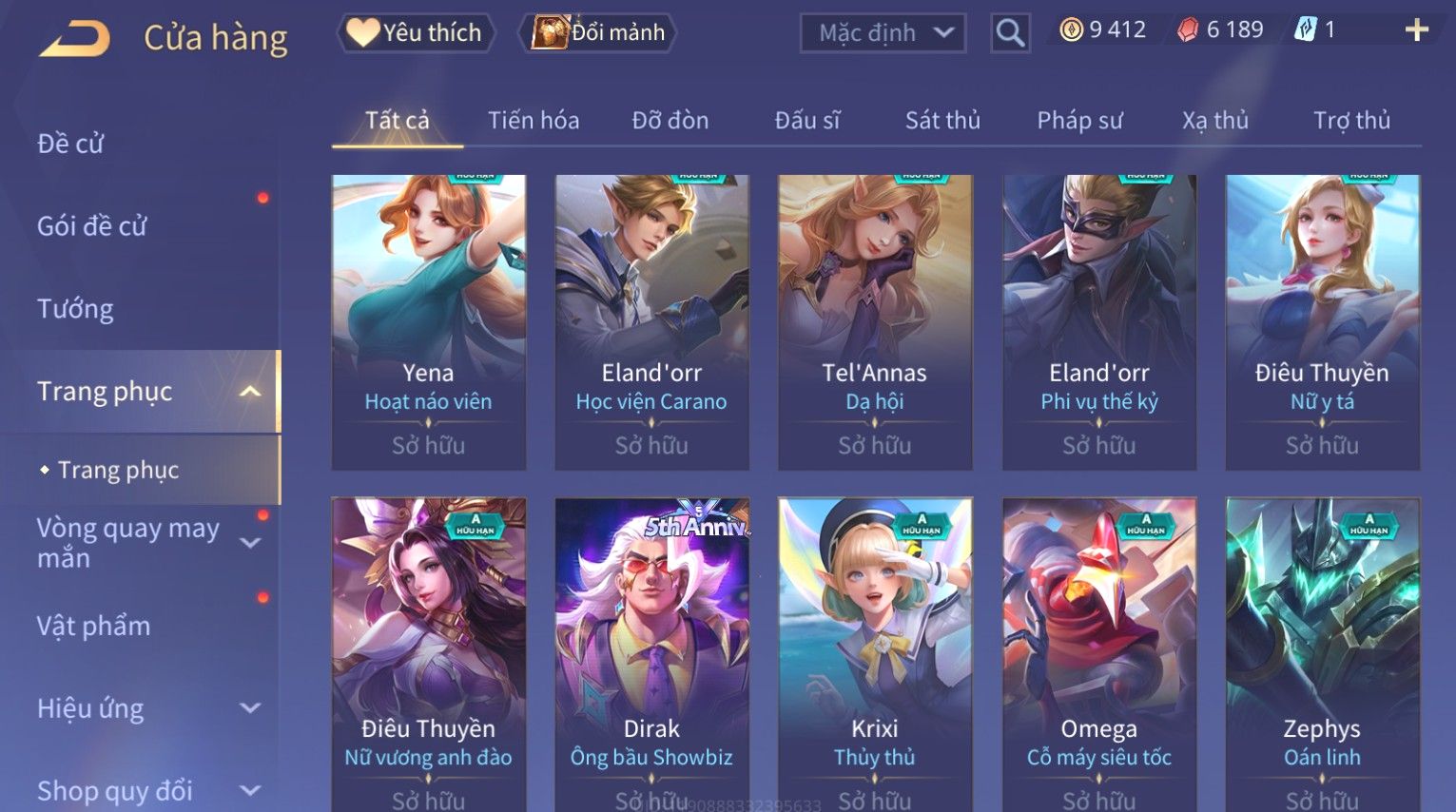Tap the gold coin balance icon
This screenshot has height=812, width=1456.
1072,30
